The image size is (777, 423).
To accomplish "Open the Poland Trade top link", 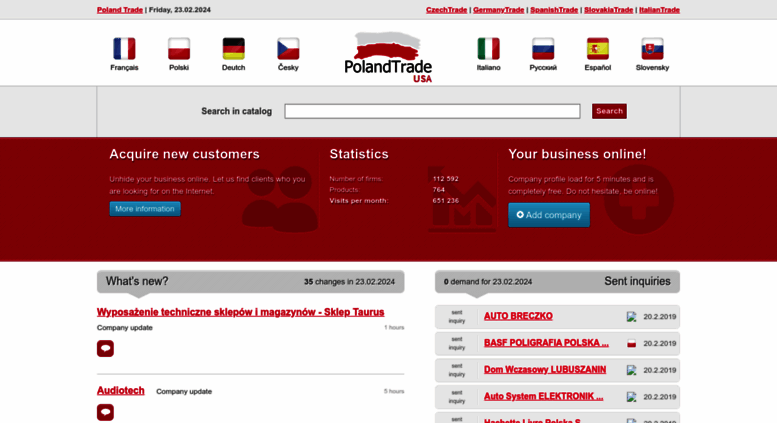I will click(120, 10).
